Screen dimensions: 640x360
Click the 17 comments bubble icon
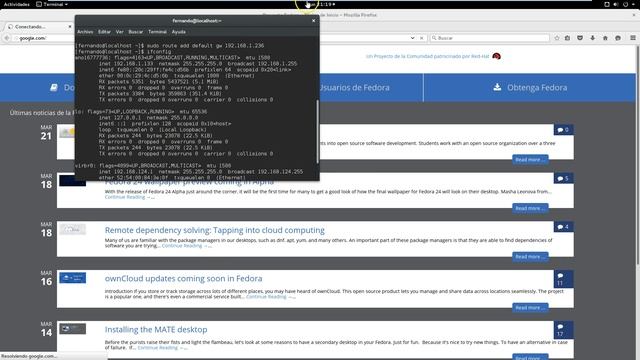563,330
